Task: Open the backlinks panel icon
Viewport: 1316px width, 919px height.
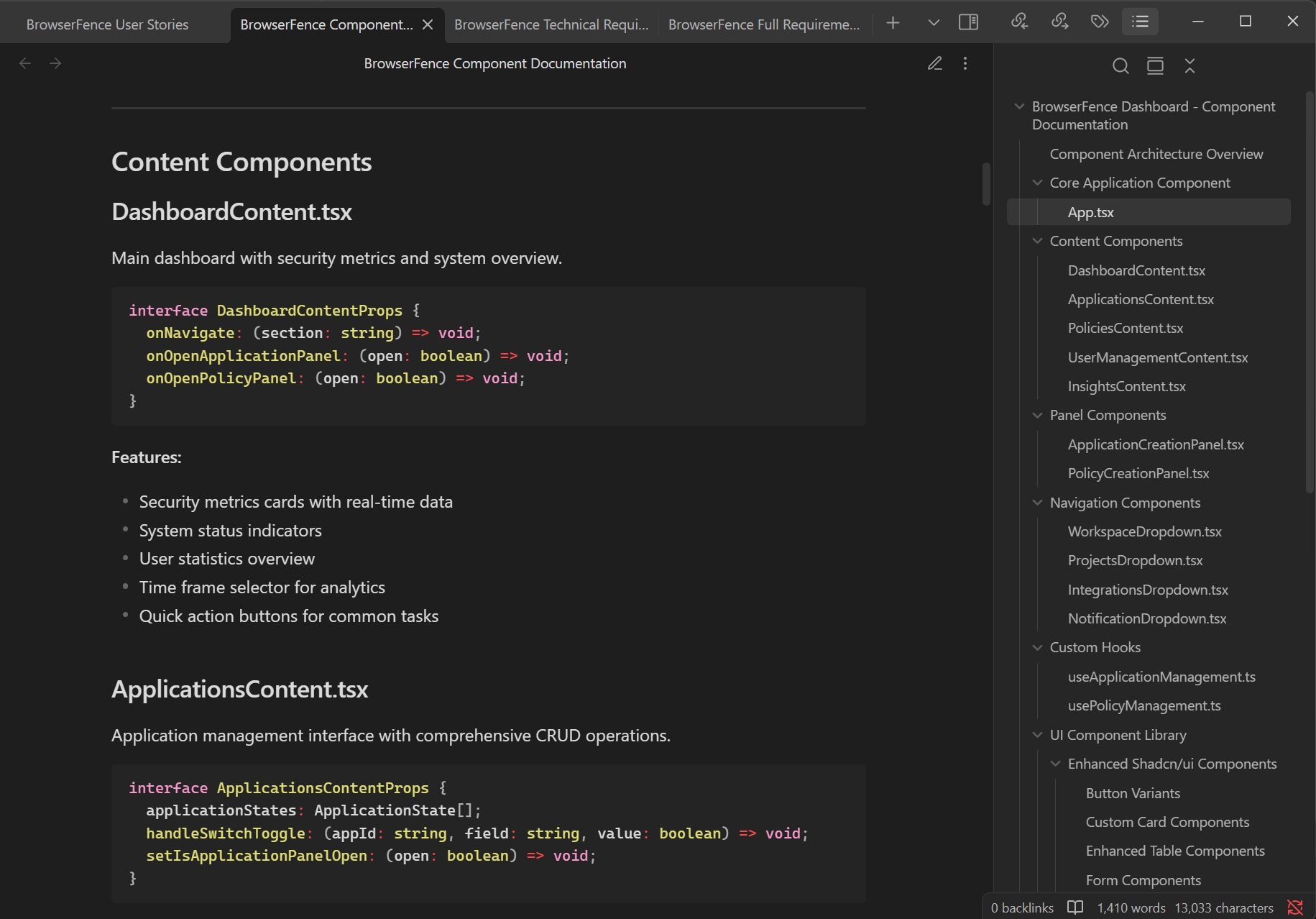Action: click(x=1020, y=22)
